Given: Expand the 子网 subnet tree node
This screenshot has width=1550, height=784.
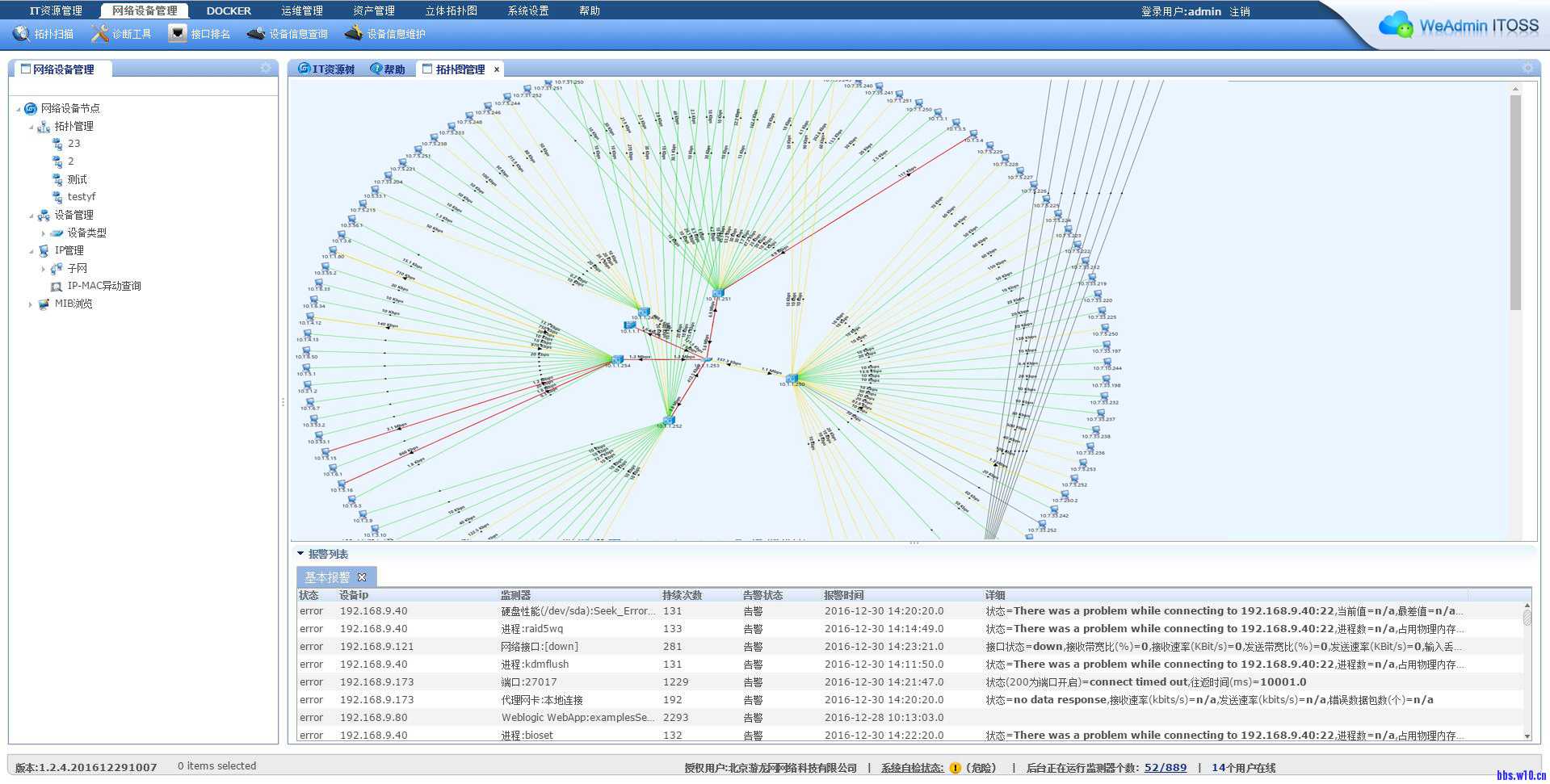Looking at the screenshot, I should coord(44,269).
